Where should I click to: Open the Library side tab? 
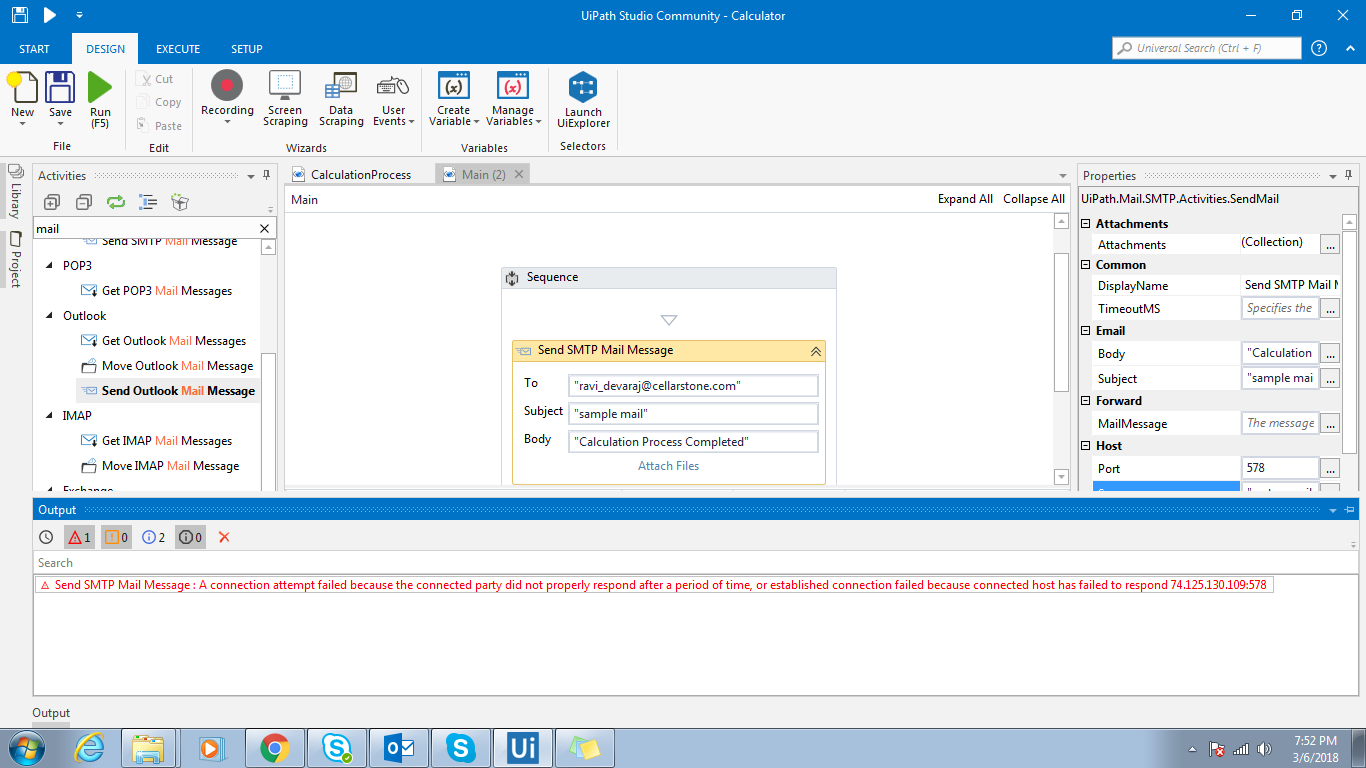[x=16, y=191]
